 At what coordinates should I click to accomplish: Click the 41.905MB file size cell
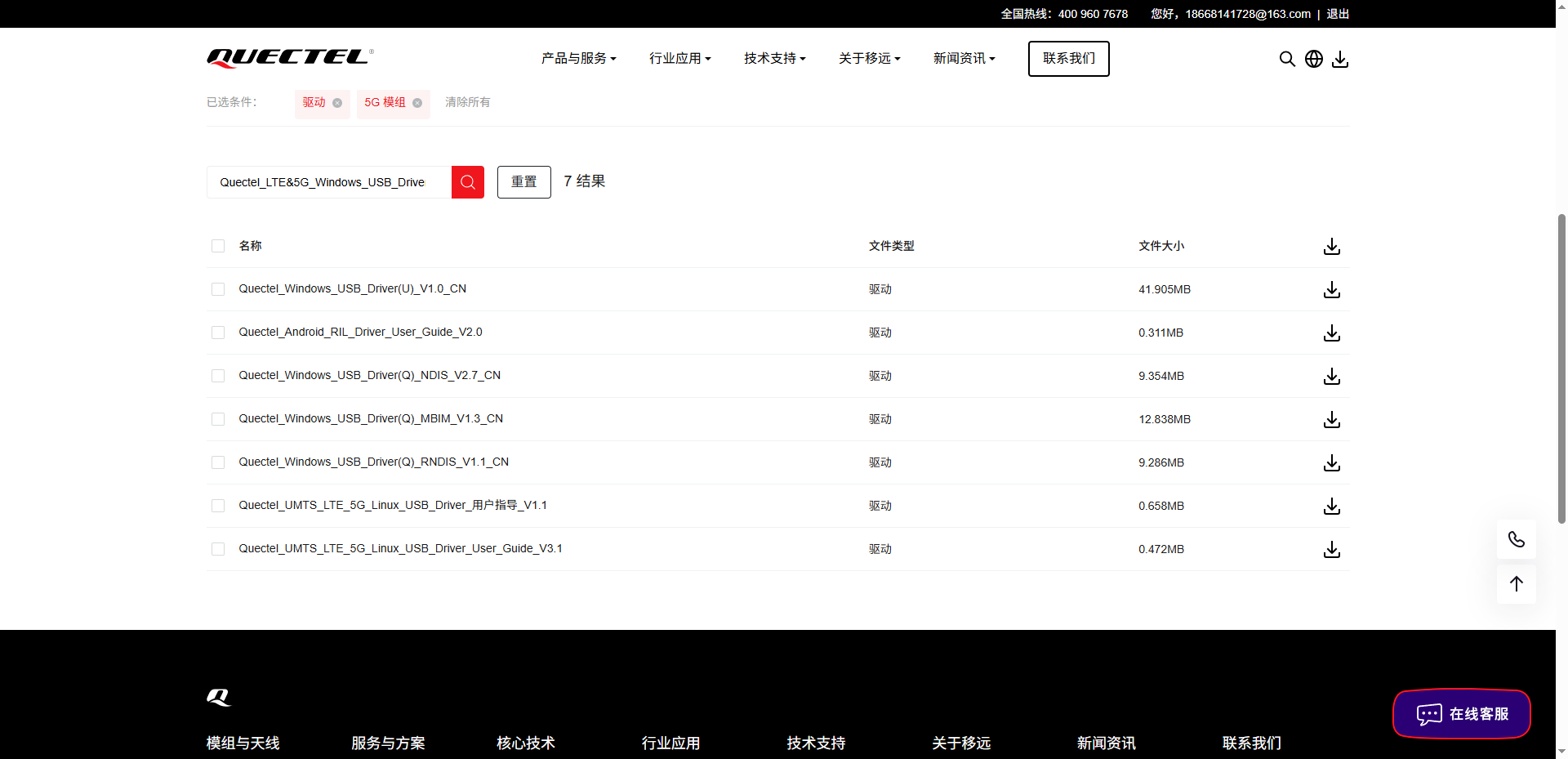(1165, 289)
